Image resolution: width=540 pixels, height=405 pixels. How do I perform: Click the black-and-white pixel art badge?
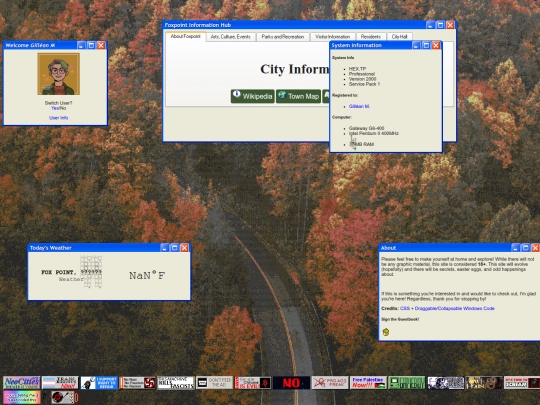click(x=446, y=383)
